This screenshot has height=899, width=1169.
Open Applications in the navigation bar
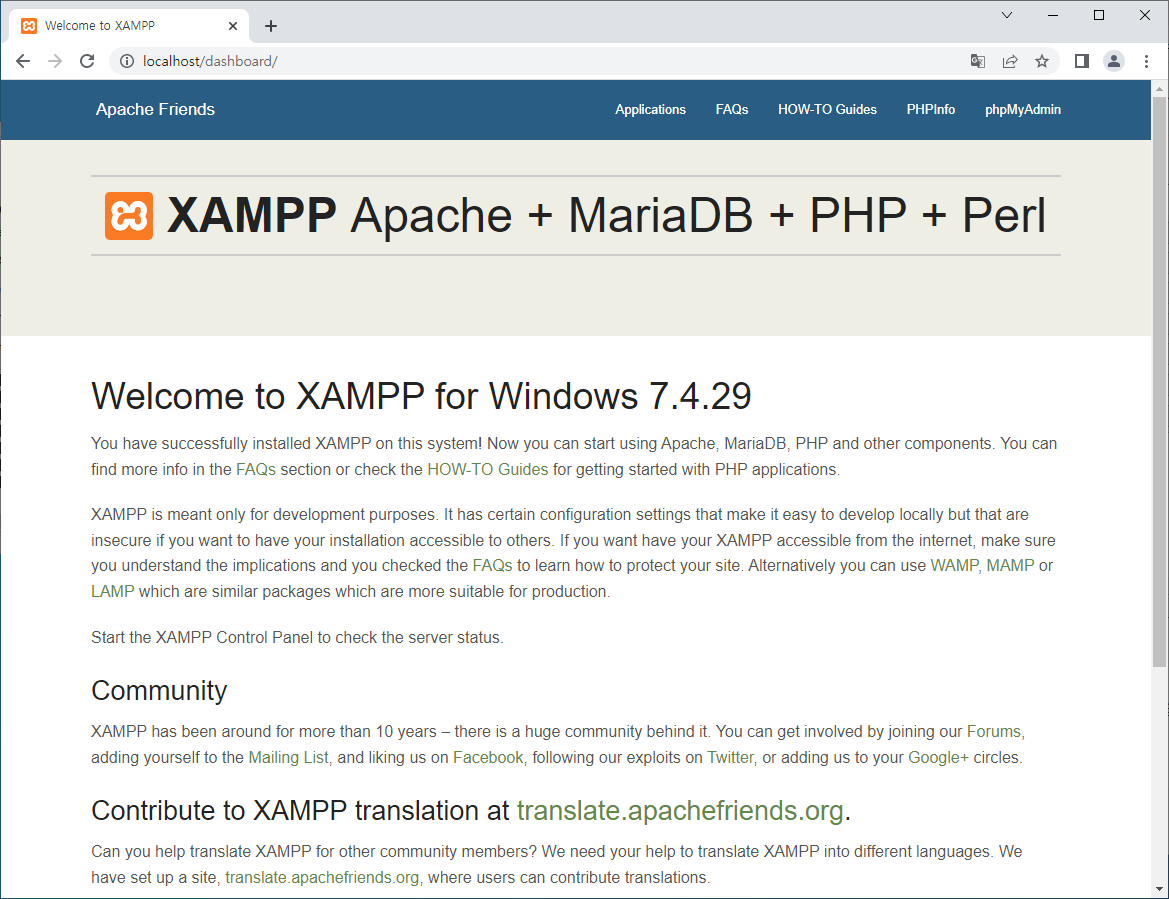coord(650,110)
